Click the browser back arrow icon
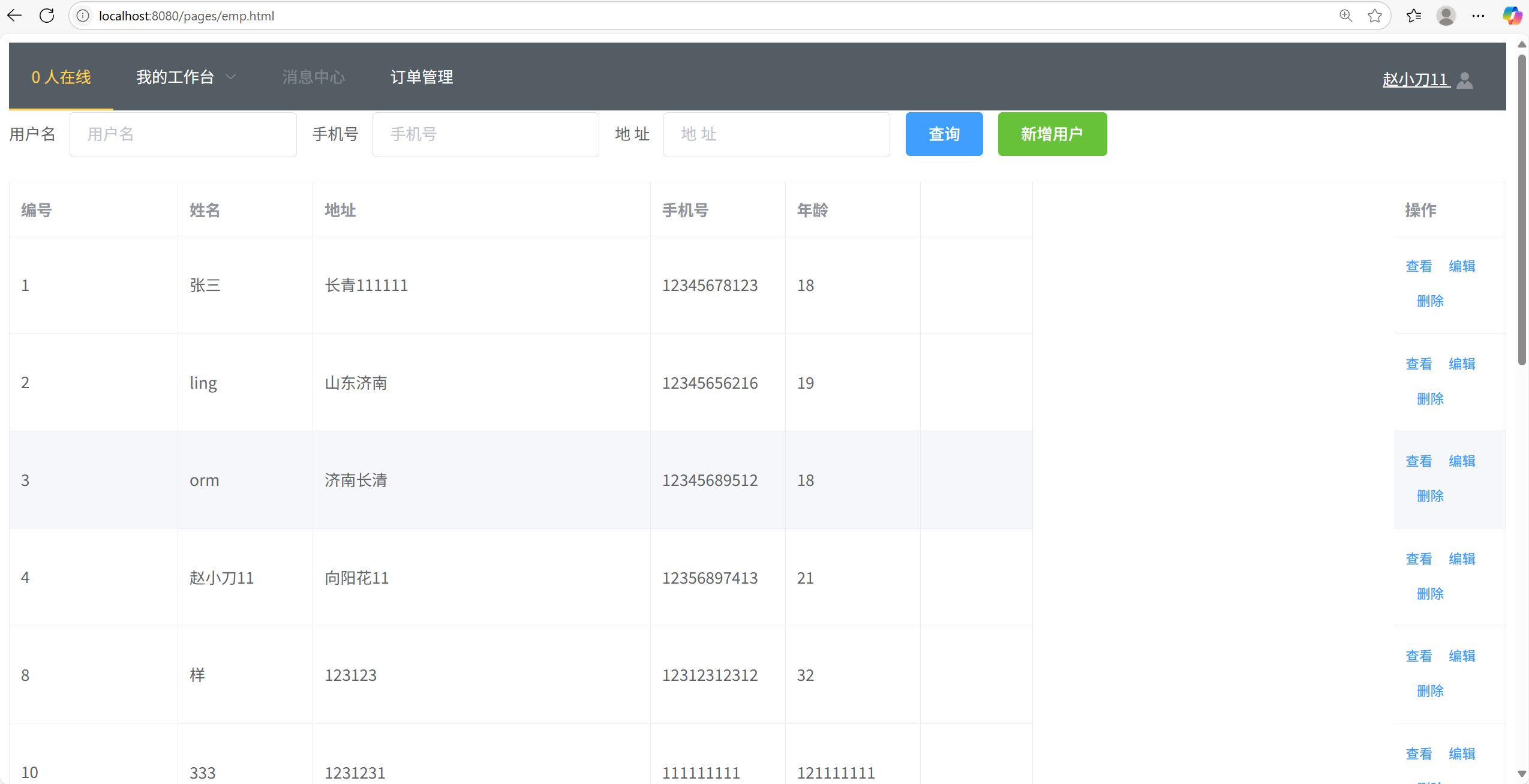The width and height of the screenshot is (1529, 784). point(14,16)
